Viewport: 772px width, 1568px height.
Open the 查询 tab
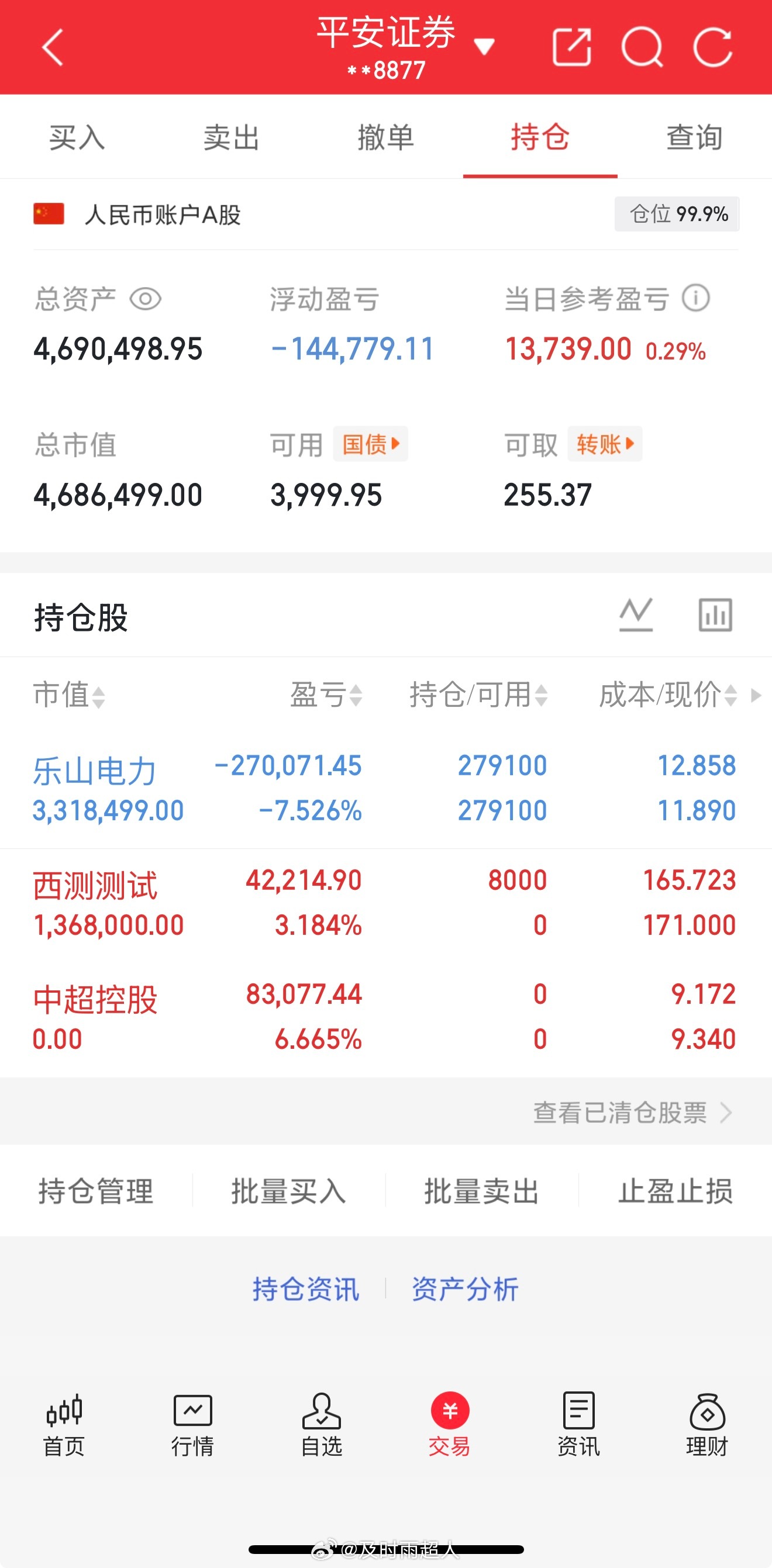click(x=695, y=137)
